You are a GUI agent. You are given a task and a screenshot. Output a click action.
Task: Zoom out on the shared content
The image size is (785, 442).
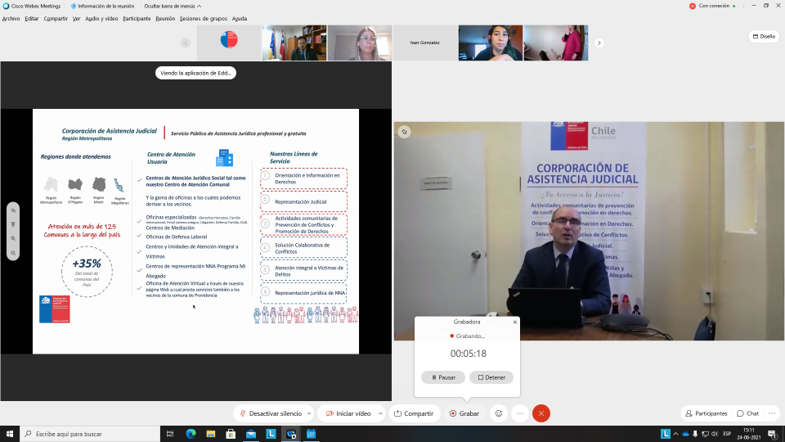pos(13,253)
